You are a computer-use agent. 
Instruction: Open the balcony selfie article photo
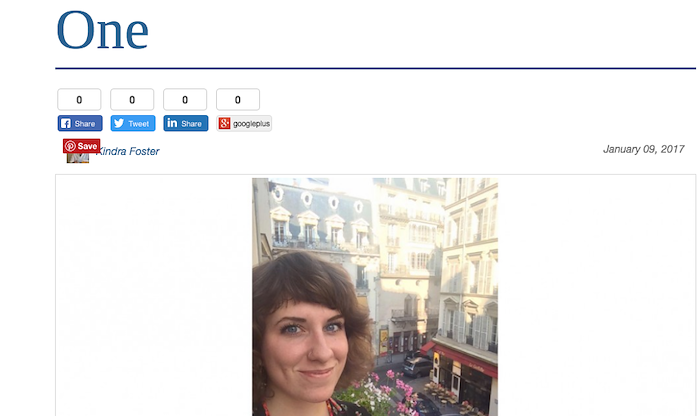coord(375,297)
